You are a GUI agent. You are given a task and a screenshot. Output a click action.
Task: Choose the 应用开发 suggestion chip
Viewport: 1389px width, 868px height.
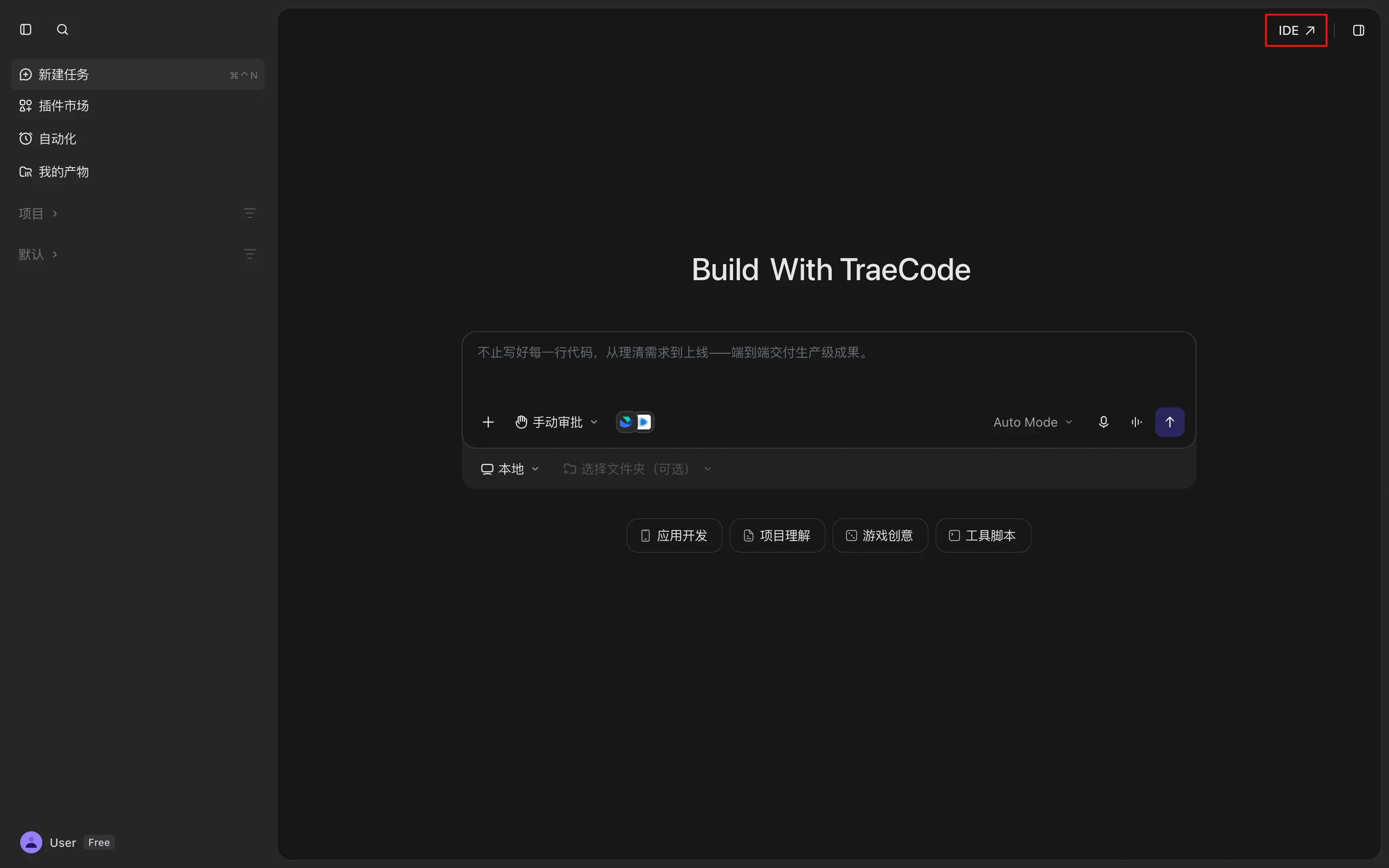point(674,536)
